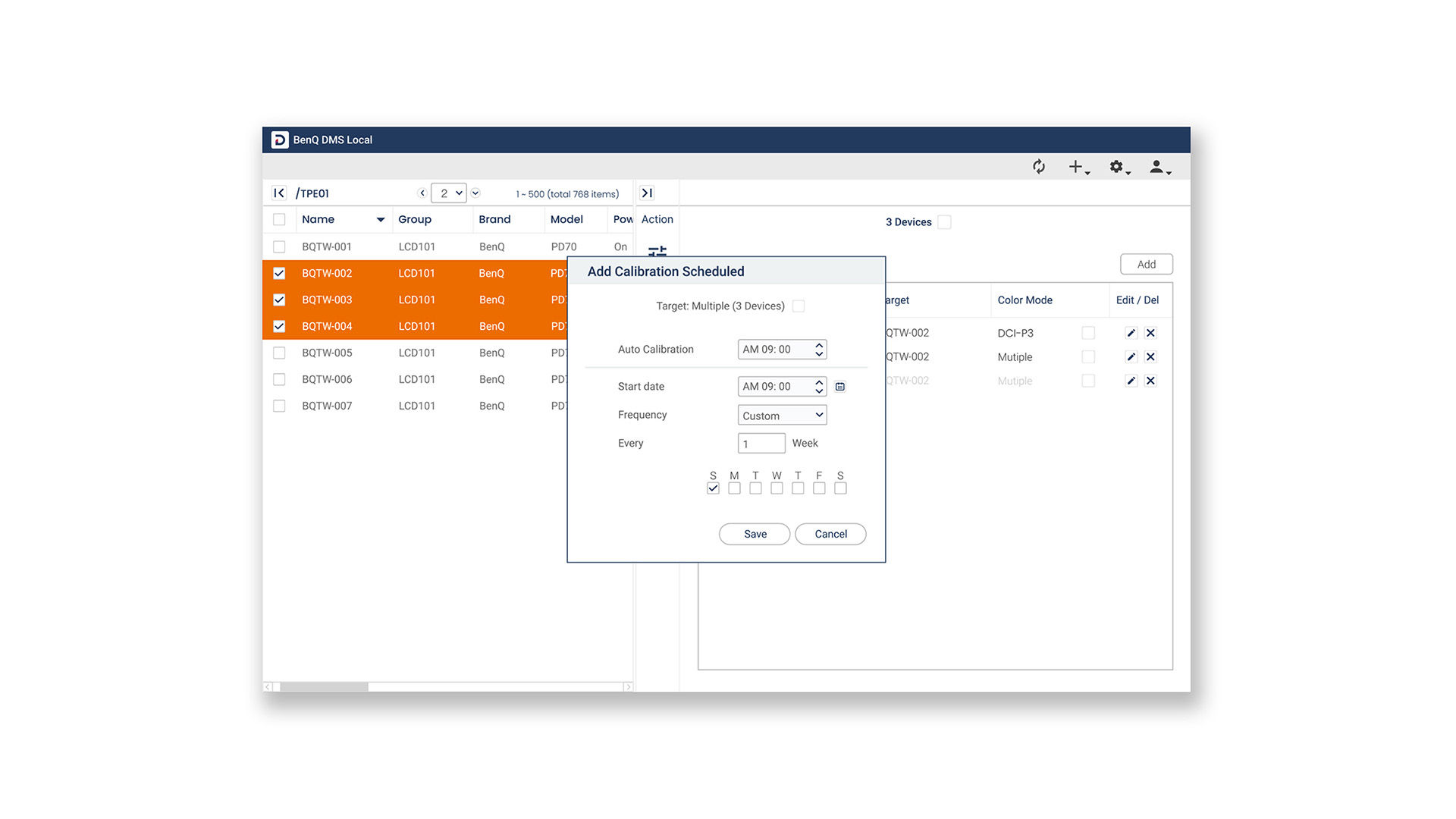This screenshot has height=819, width=1456.
Task: Sort by Name column arrow
Action: click(380, 220)
